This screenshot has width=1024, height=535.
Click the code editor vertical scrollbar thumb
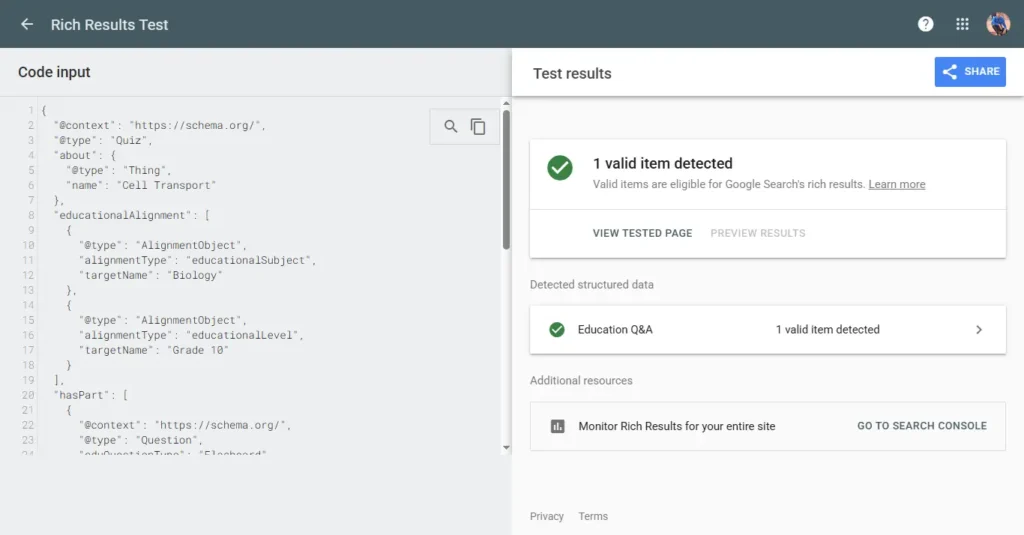point(506,180)
